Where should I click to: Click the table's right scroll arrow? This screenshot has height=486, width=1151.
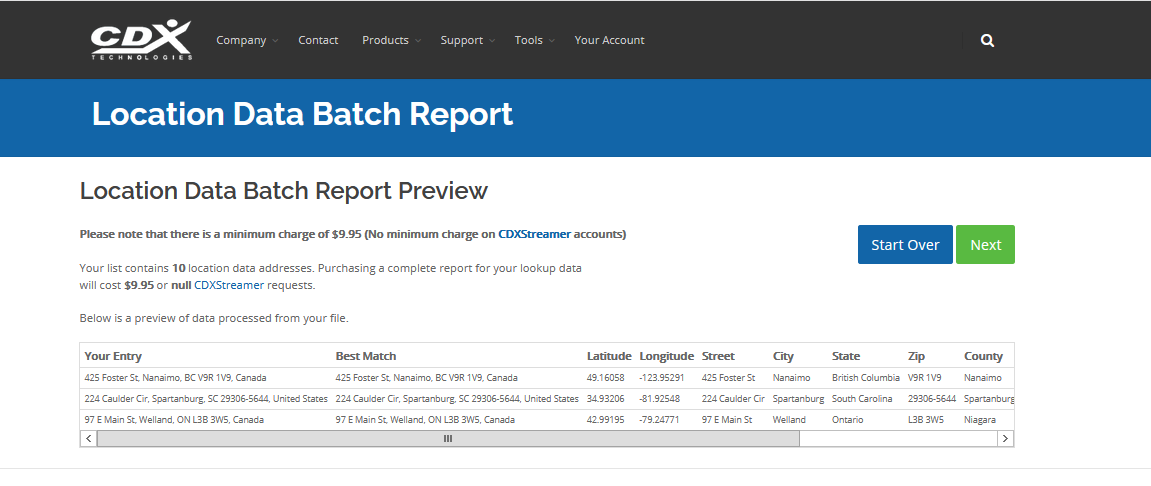click(1006, 438)
